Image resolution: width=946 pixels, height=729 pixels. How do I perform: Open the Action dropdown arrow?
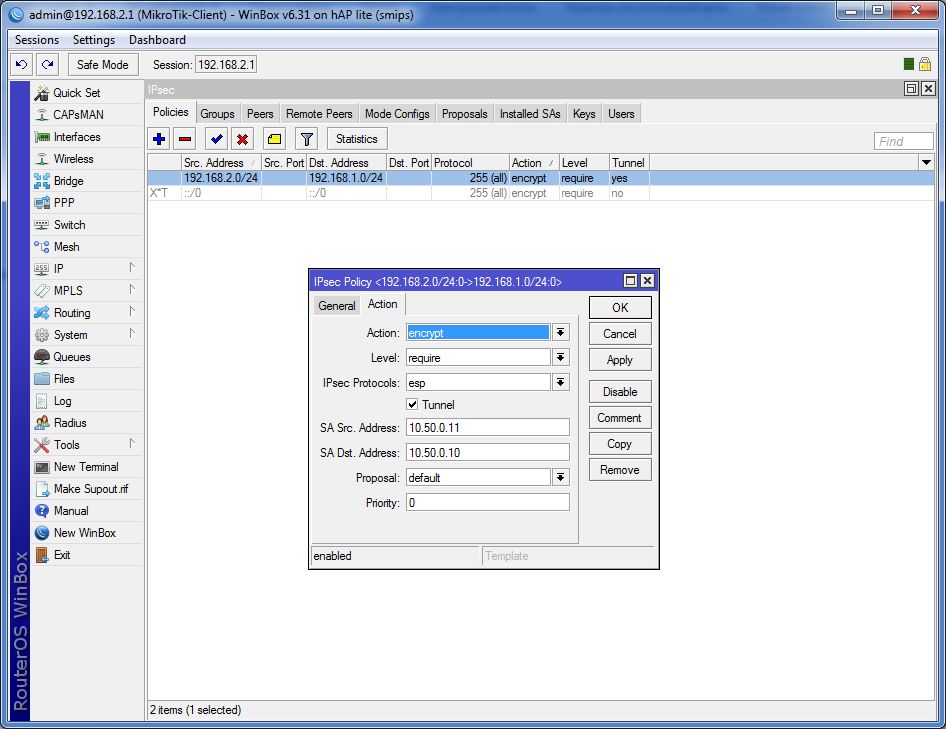coord(560,333)
